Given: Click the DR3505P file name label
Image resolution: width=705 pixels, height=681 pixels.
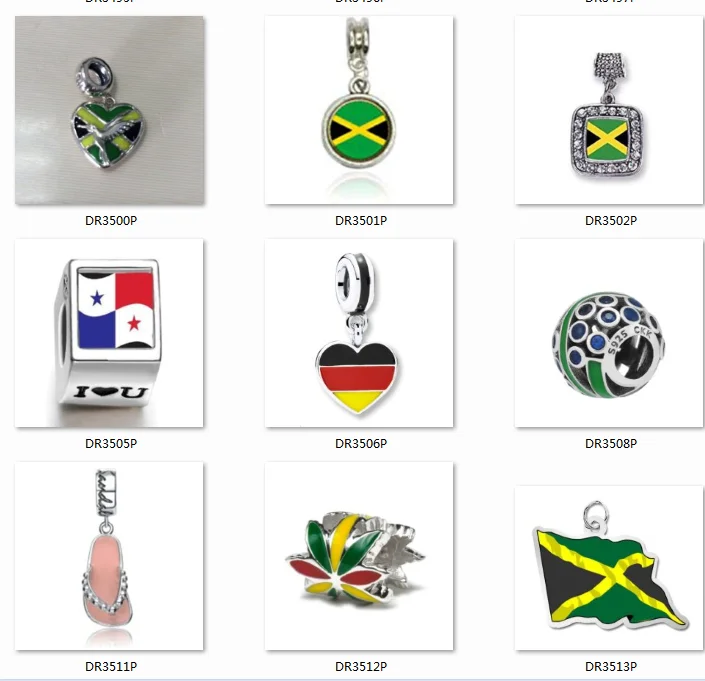Looking at the screenshot, I should [x=111, y=444].
